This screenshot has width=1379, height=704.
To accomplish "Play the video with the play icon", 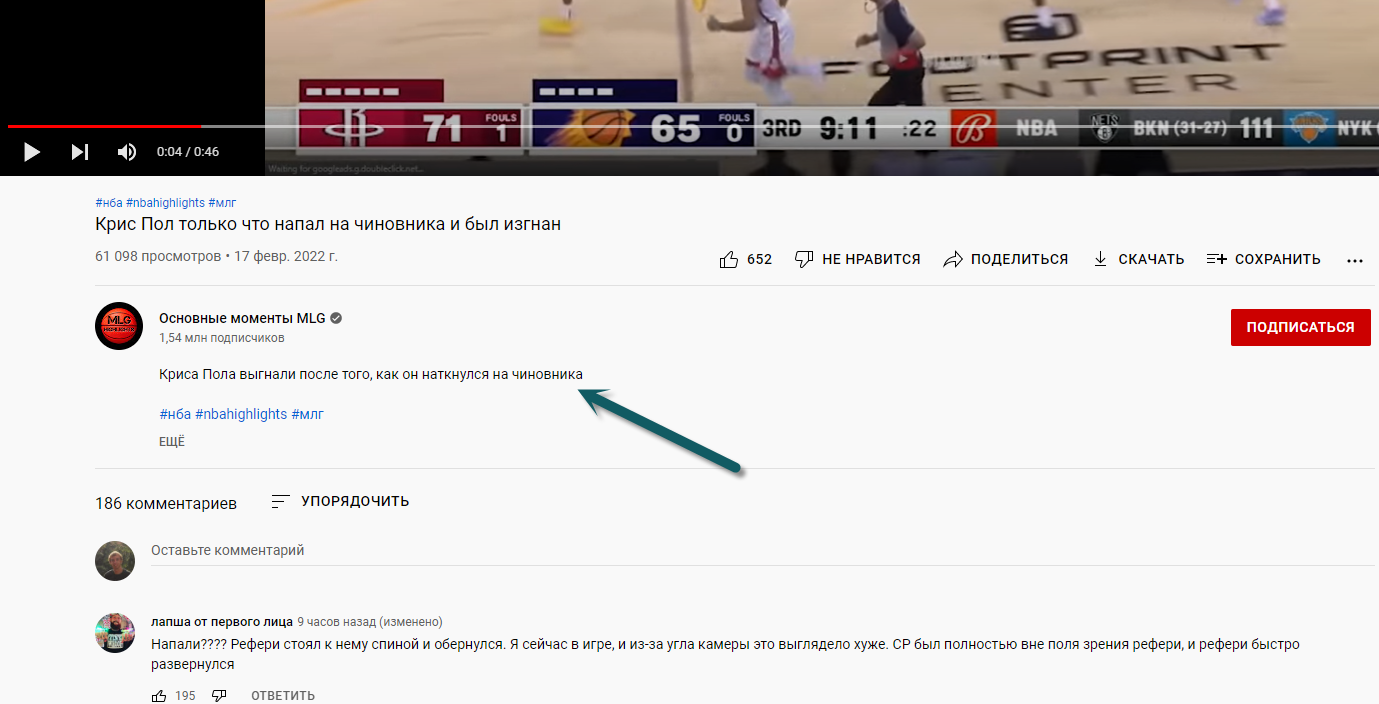I will pos(32,152).
